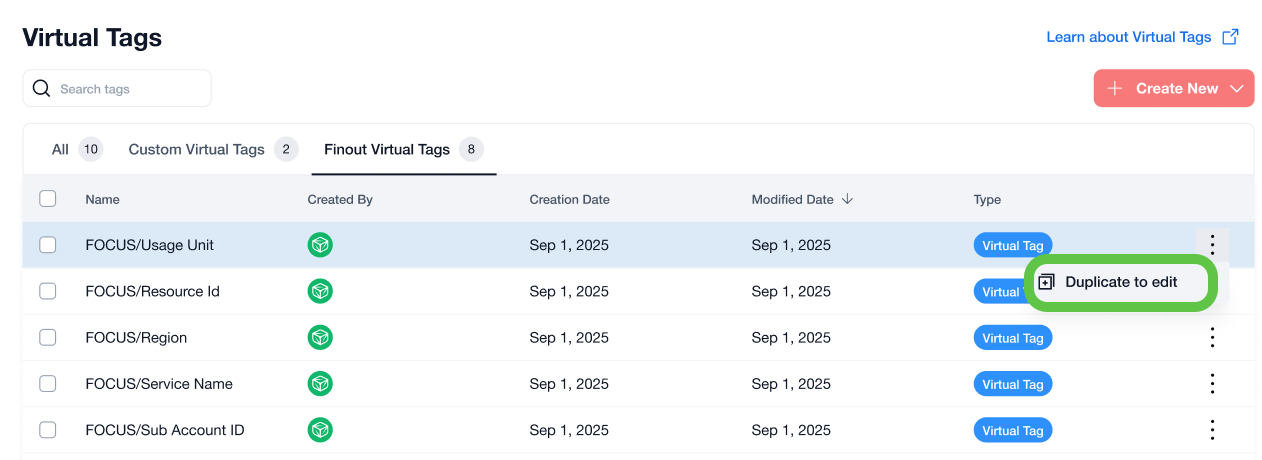Click external link icon beside Learn about Virtual Tags
The image size is (1262, 460).
[1230, 37]
